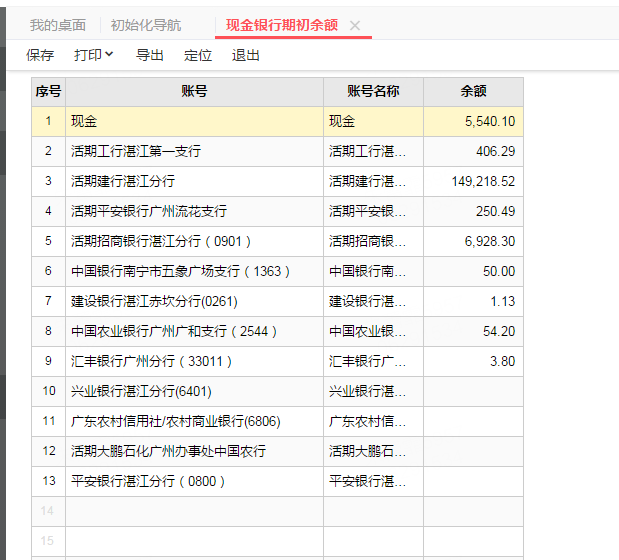Viewport: 619px width, 560px height.
Task: Select 汇丰银行广州分行（33011） account cell
Action: pyautogui.click(x=194, y=361)
